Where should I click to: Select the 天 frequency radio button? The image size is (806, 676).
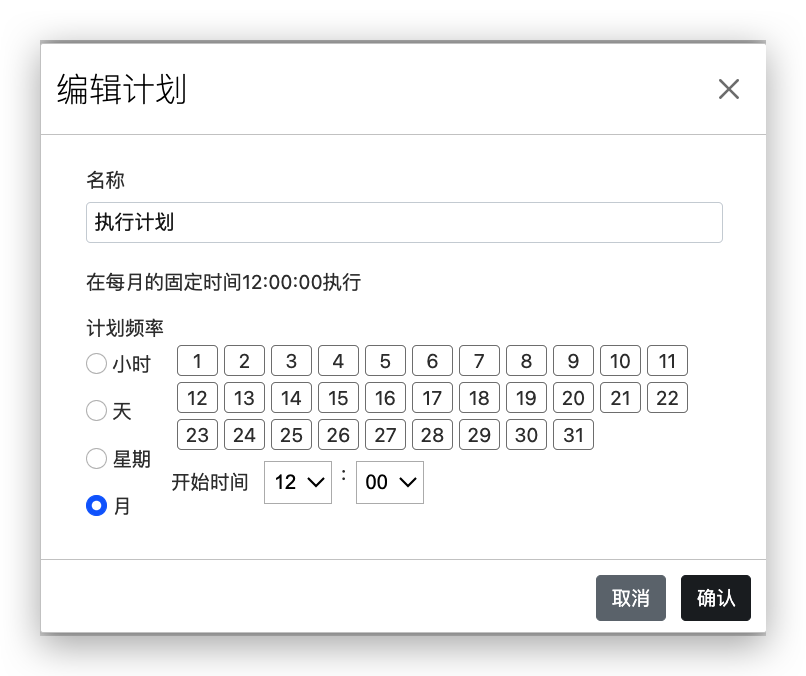(x=96, y=411)
